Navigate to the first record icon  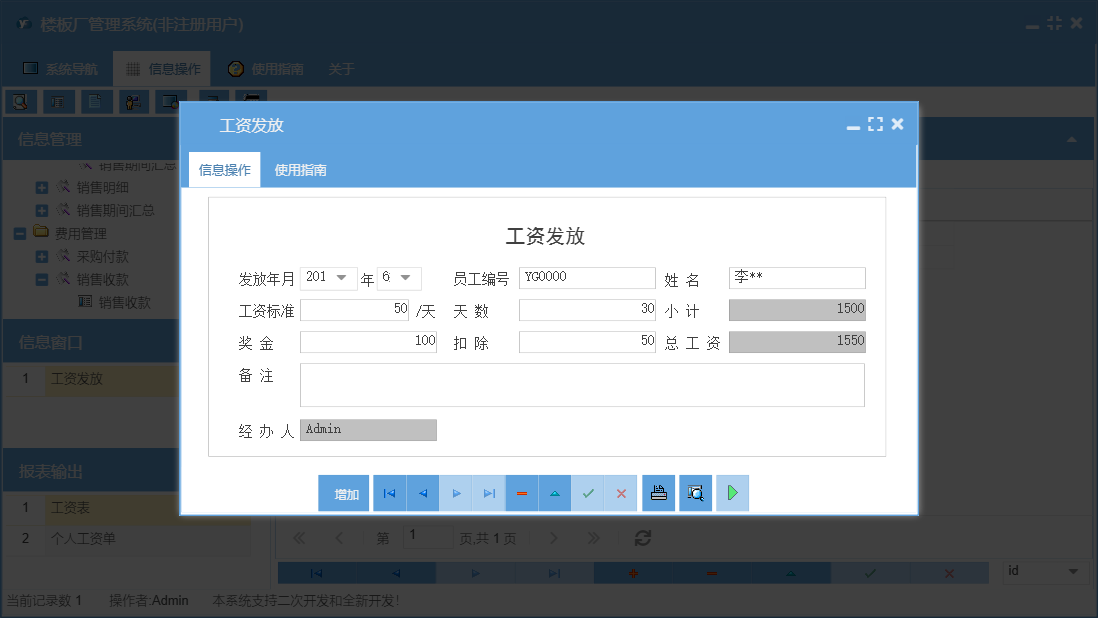[x=389, y=493]
